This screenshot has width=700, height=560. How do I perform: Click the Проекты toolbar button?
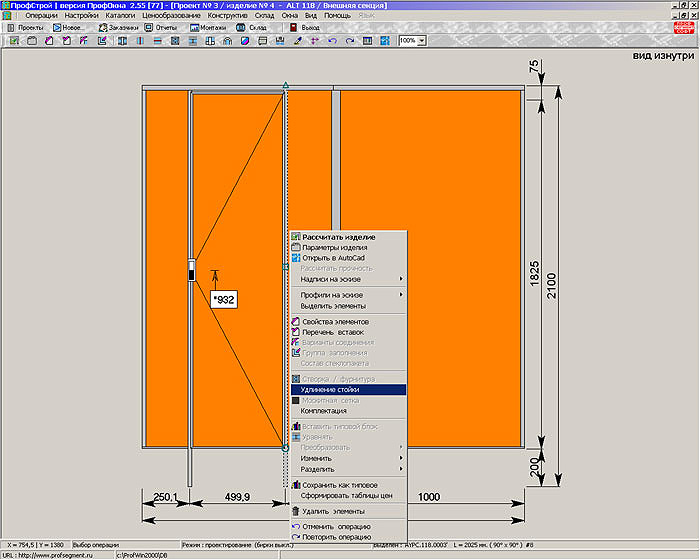tap(25, 27)
